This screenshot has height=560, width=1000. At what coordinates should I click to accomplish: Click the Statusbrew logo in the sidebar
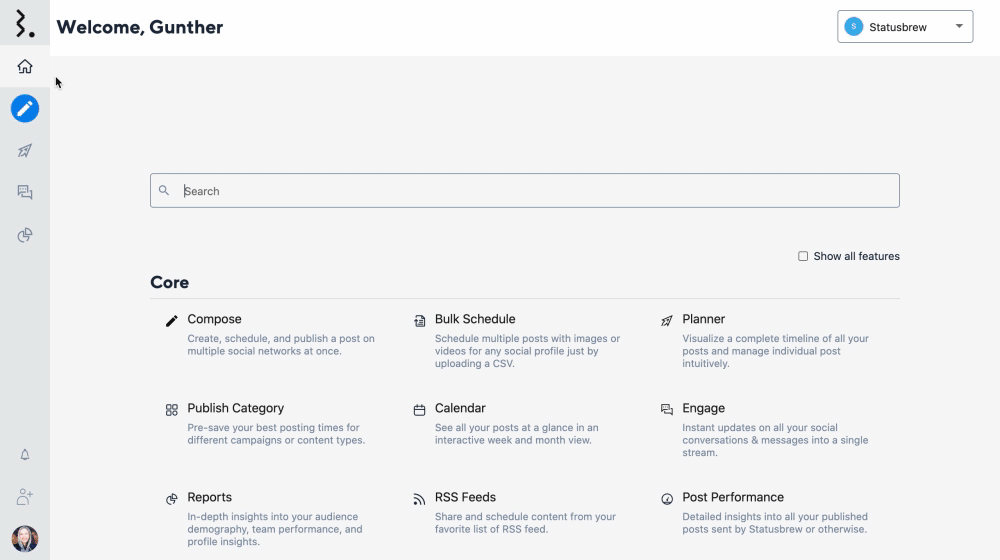(25, 24)
